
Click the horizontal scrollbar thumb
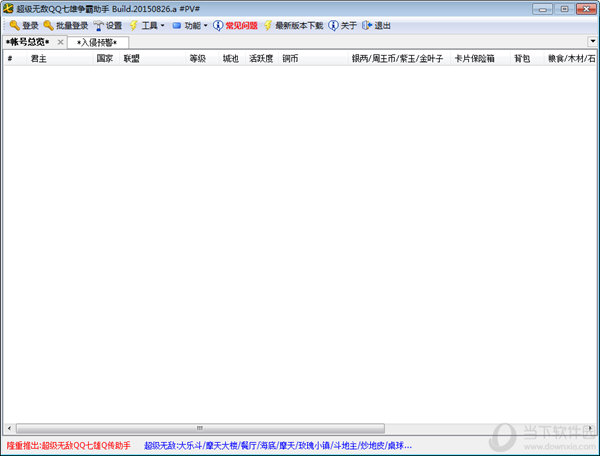coord(200,428)
